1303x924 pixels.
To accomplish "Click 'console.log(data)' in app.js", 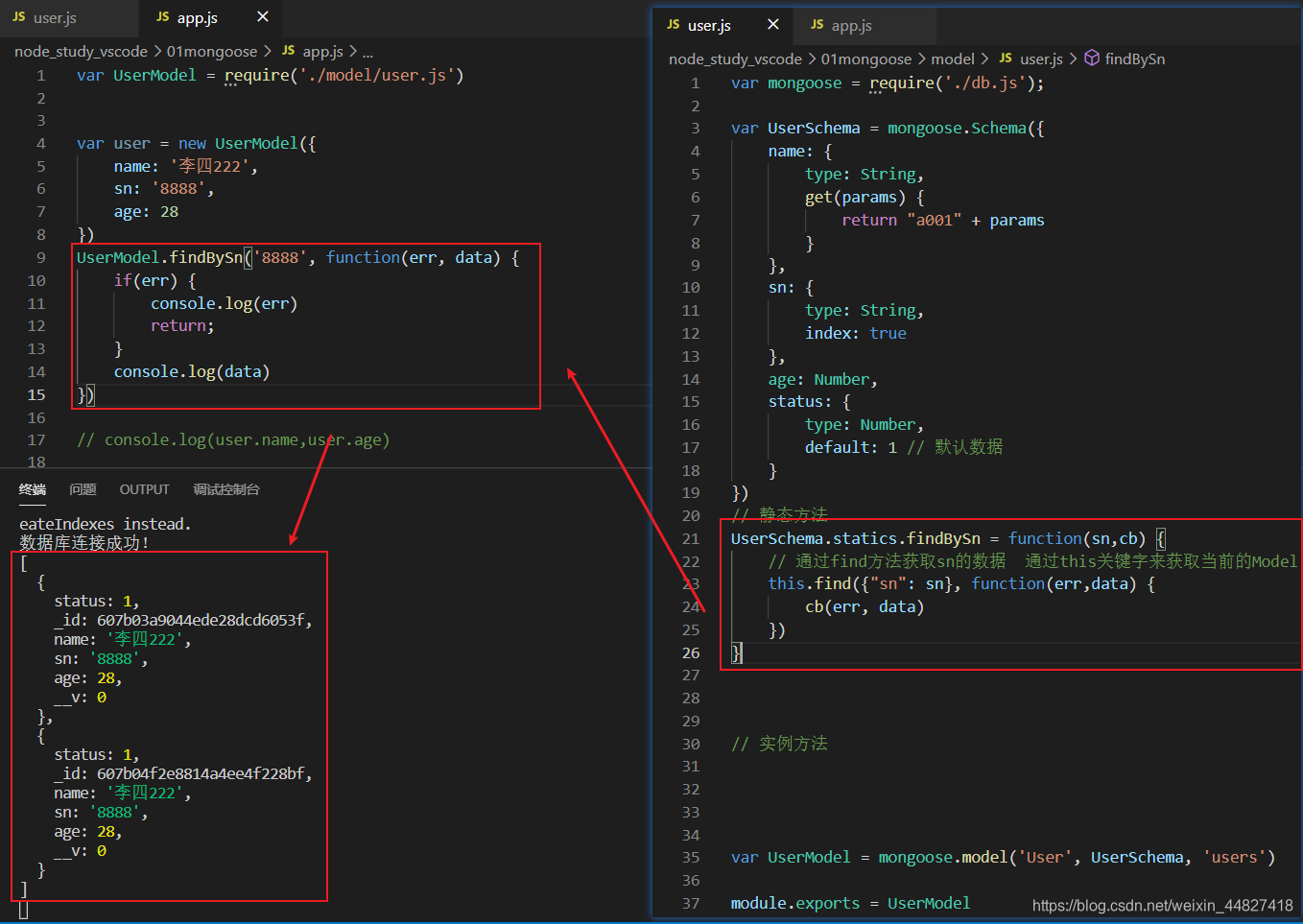I will point(192,371).
